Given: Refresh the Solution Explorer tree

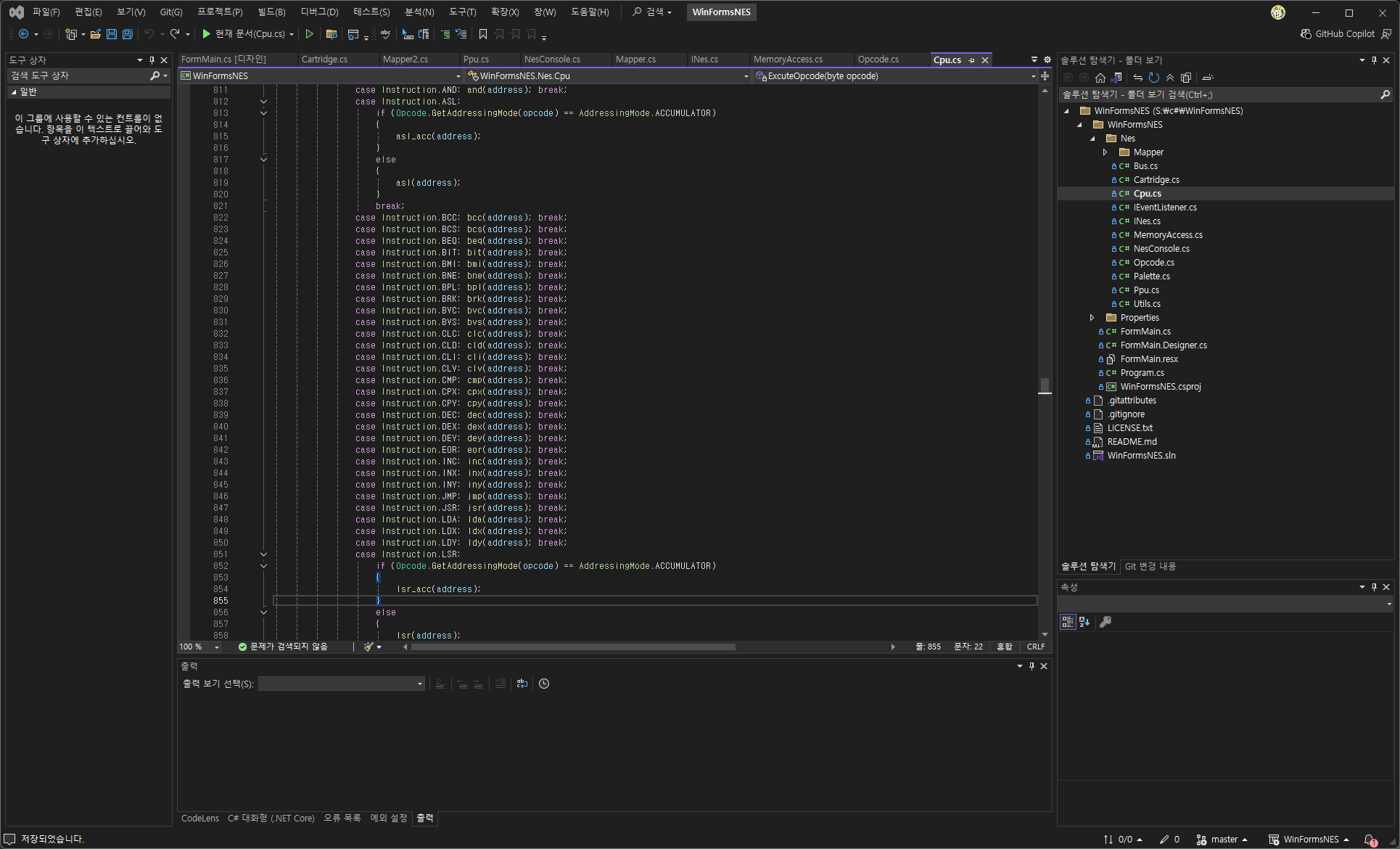Looking at the screenshot, I should coord(1154,78).
